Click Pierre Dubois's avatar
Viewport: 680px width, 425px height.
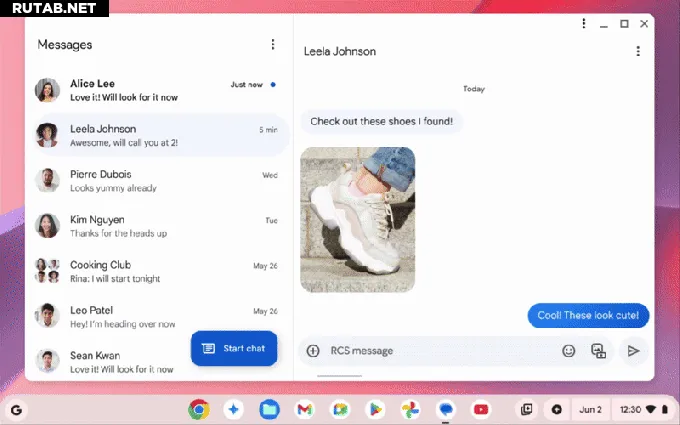click(x=47, y=180)
